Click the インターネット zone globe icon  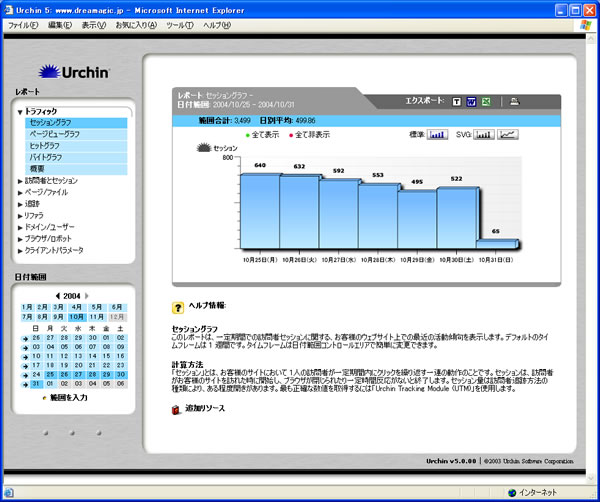coord(512,493)
